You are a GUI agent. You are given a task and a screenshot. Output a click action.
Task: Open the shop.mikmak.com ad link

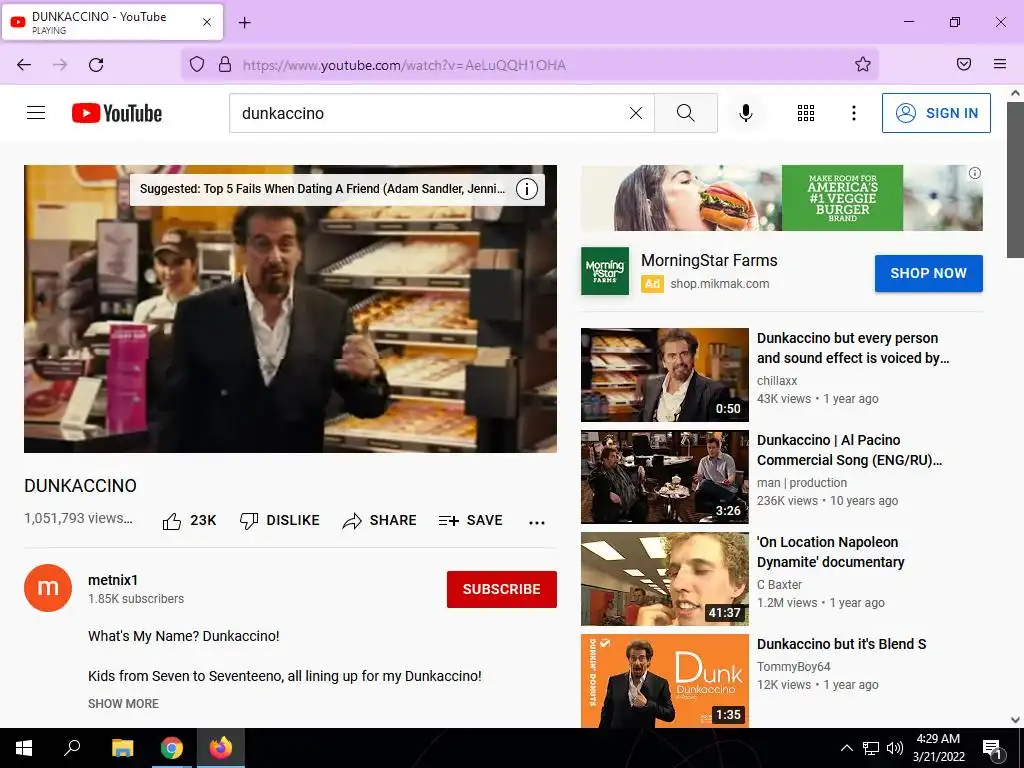tap(720, 283)
